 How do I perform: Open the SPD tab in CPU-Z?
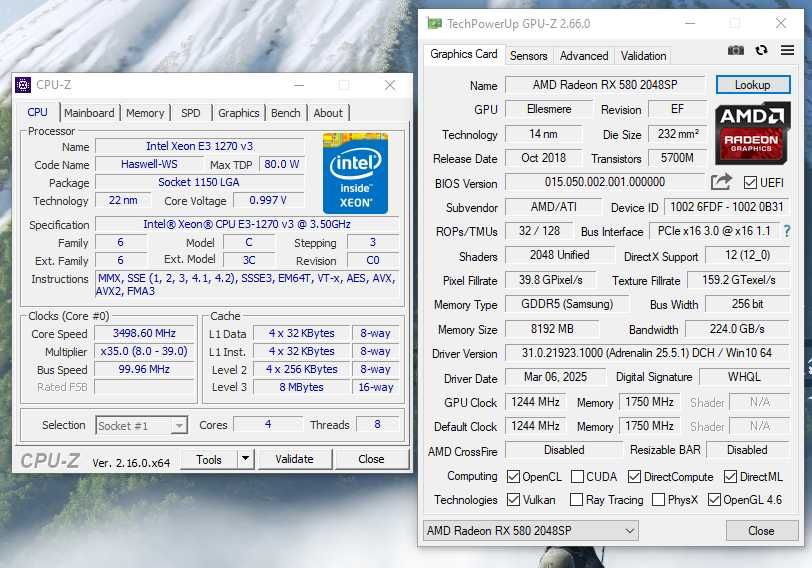click(191, 113)
